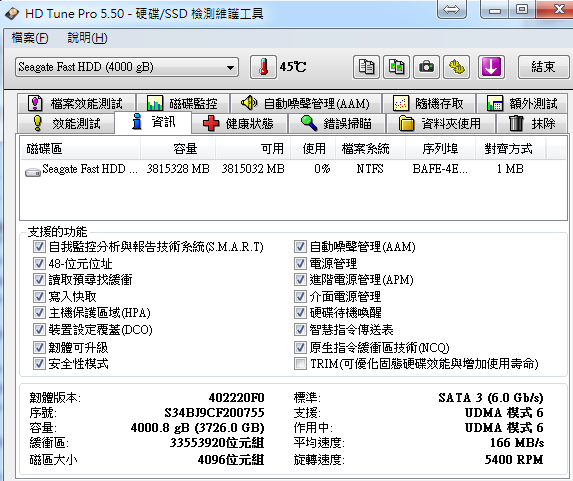Select the Seagate Fast HDD partition row
This screenshot has width=573, height=481.
293,169
